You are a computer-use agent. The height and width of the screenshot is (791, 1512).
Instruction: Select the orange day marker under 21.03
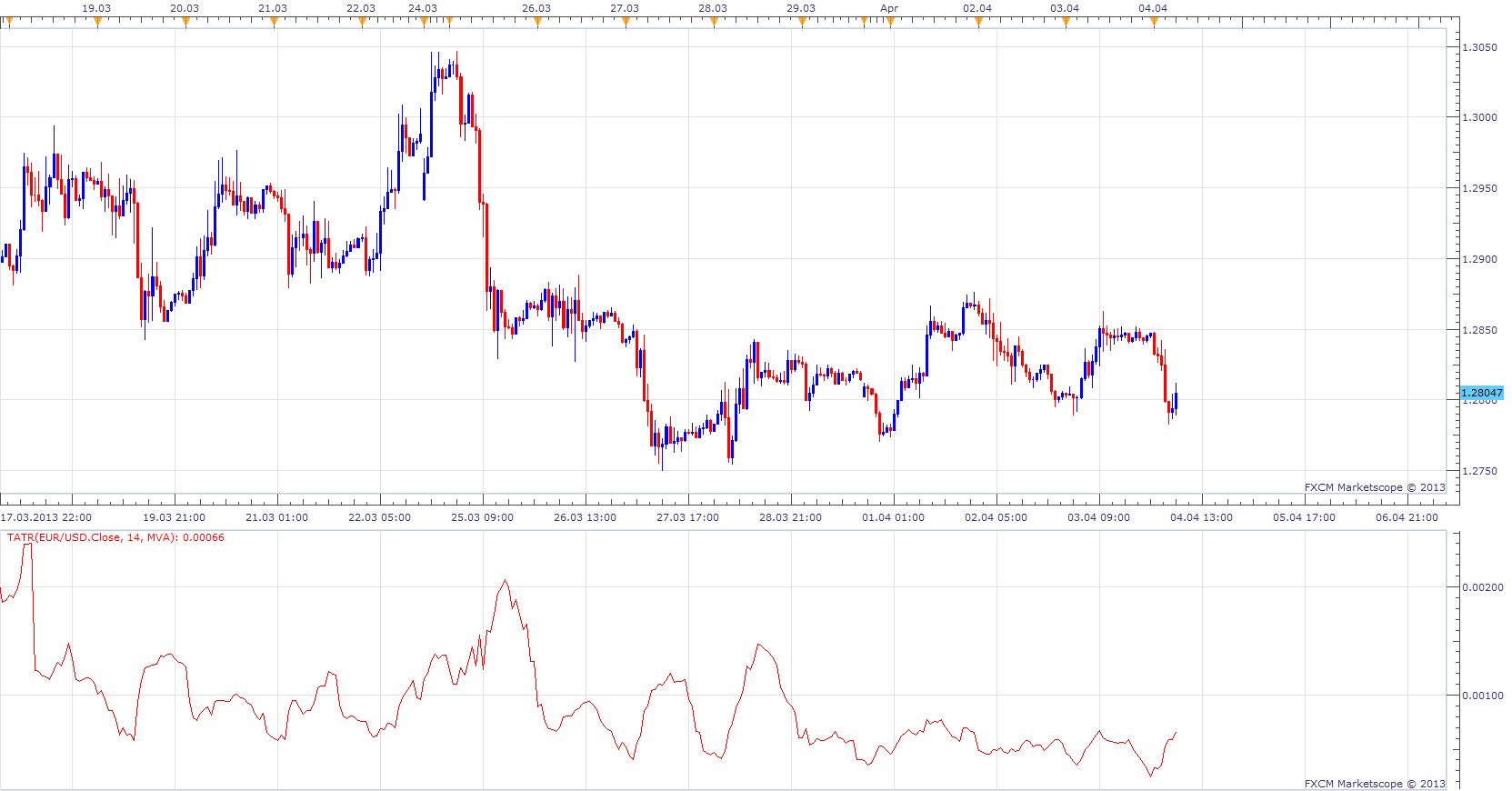pos(274,23)
